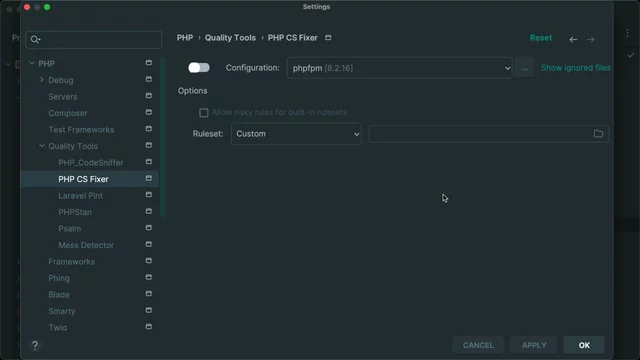Screen dimensions: 640x360
Task: Click the settings tree scrollbar
Action: click(163, 138)
